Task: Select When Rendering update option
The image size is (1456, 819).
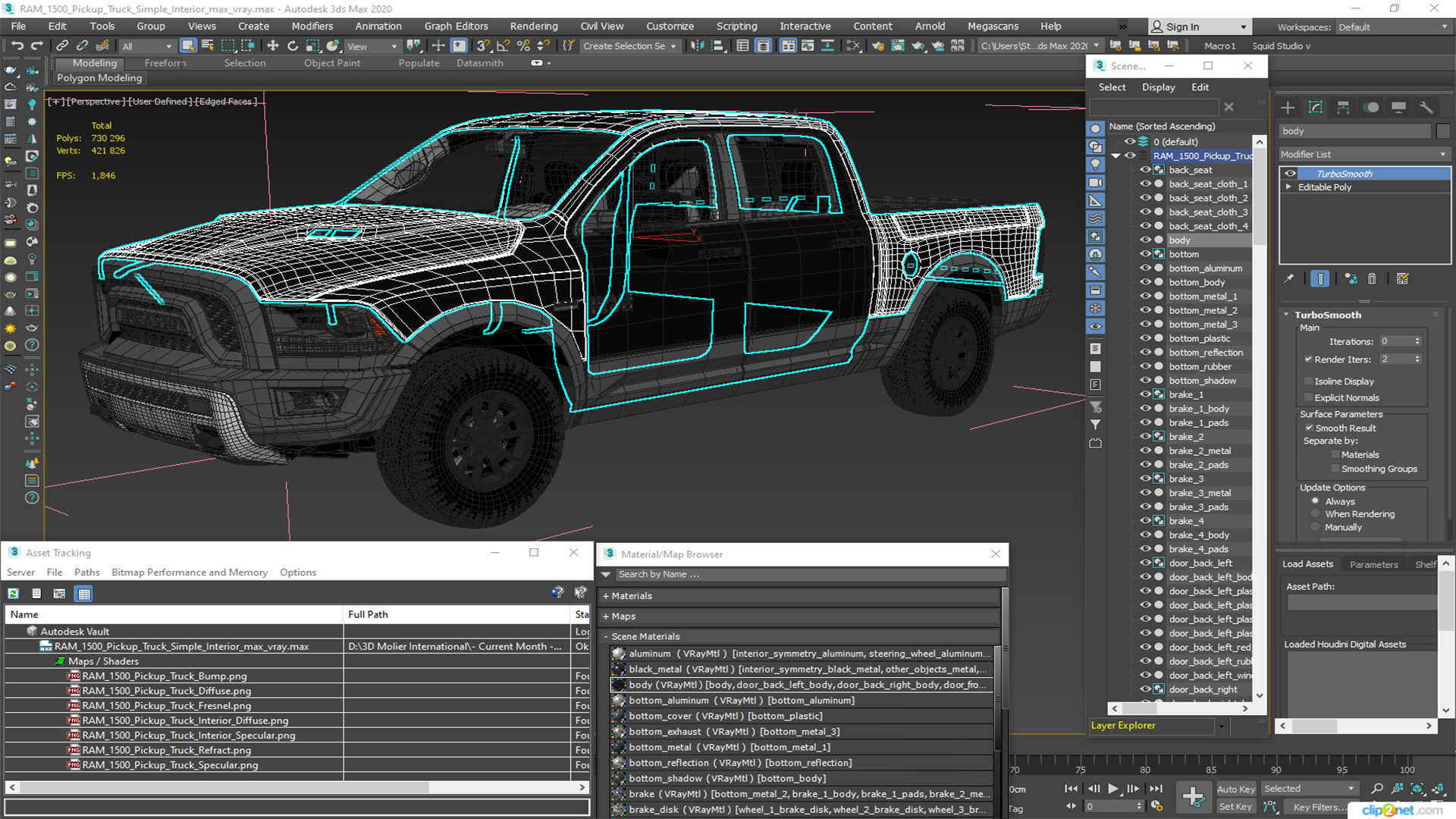Action: click(1316, 514)
